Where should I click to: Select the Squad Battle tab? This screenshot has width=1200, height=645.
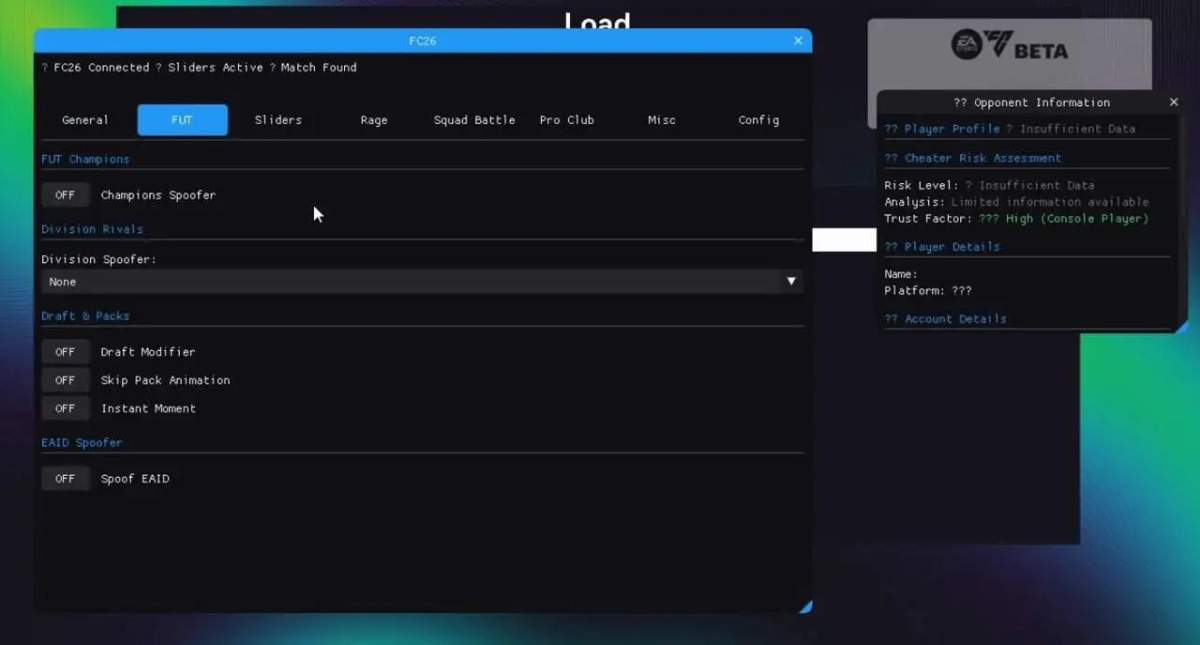tap(474, 120)
